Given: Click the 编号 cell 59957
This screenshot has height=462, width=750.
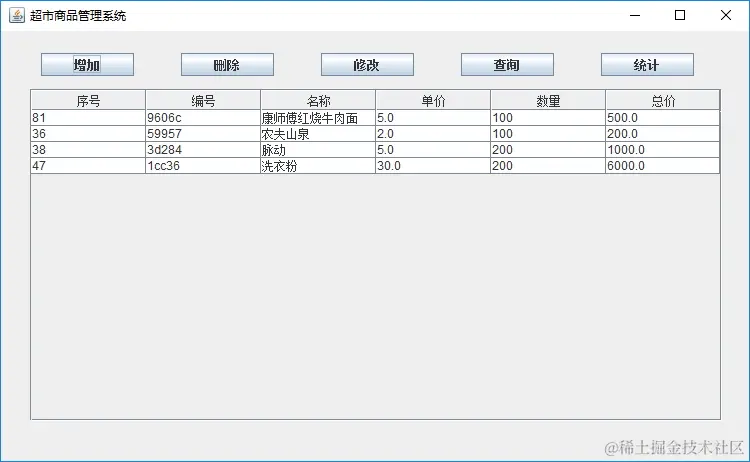Looking at the screenshot, I should [203, 134].
